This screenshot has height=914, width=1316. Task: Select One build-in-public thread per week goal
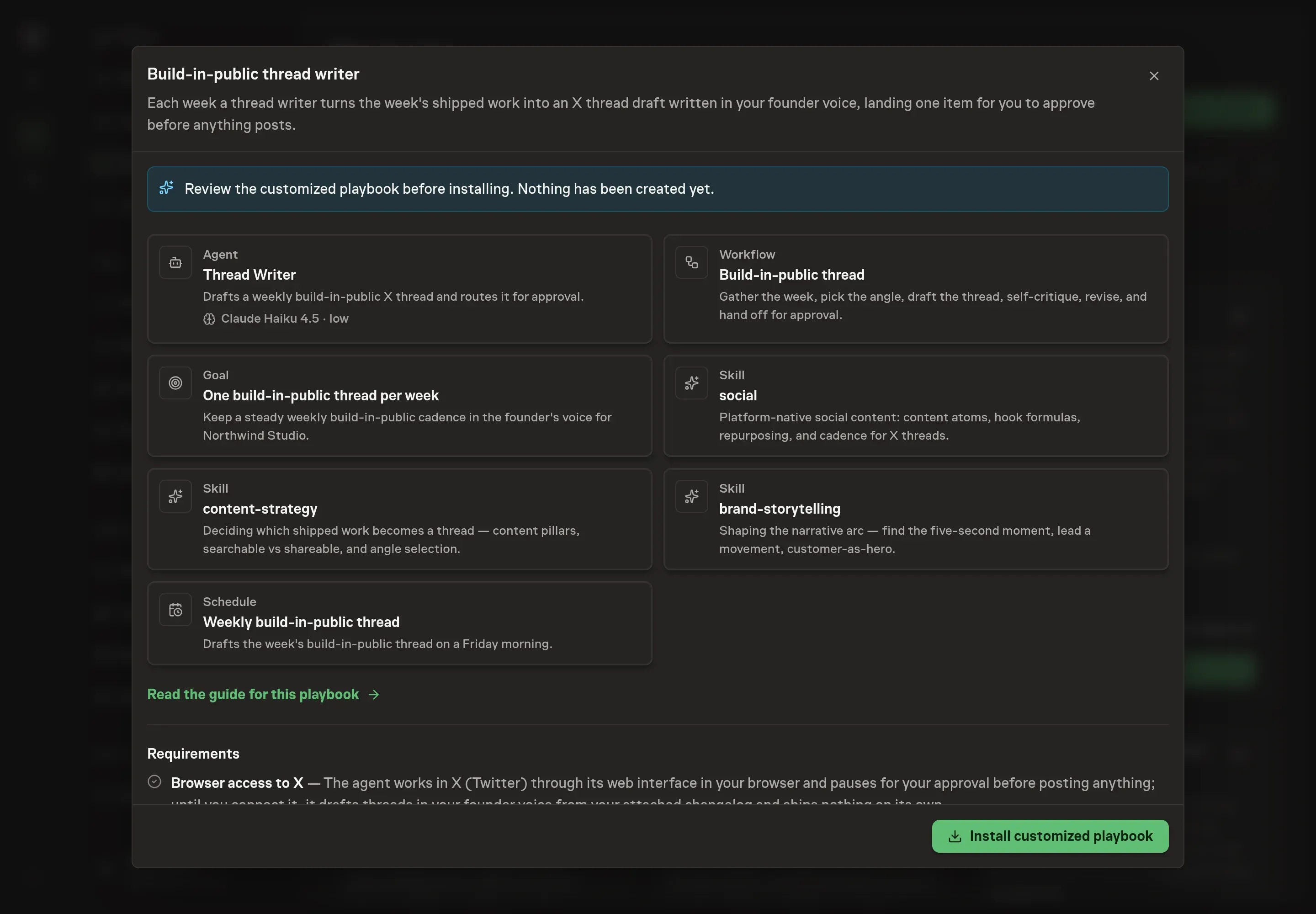321,396
